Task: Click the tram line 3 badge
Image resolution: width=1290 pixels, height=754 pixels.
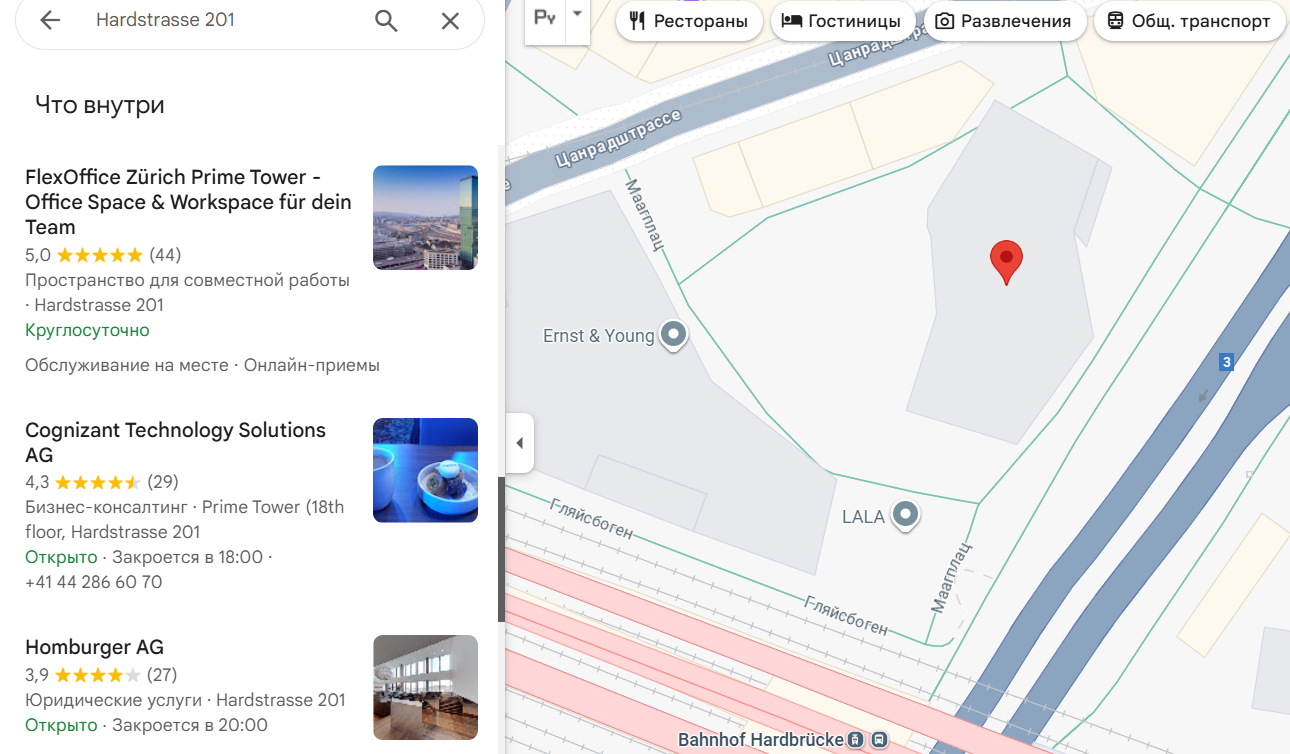Action: (x=1226, y=362)
